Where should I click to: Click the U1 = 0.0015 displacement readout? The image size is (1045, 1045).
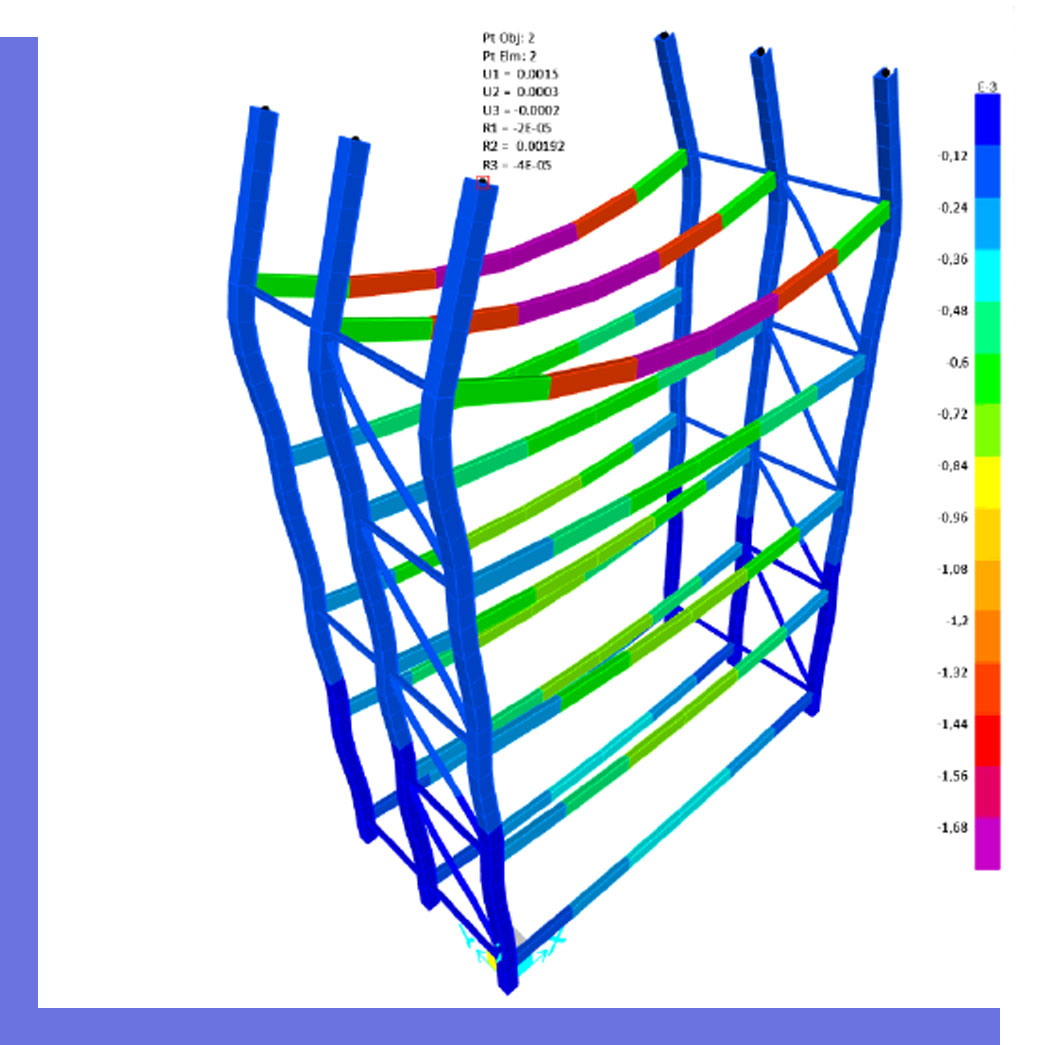point(515,75)
